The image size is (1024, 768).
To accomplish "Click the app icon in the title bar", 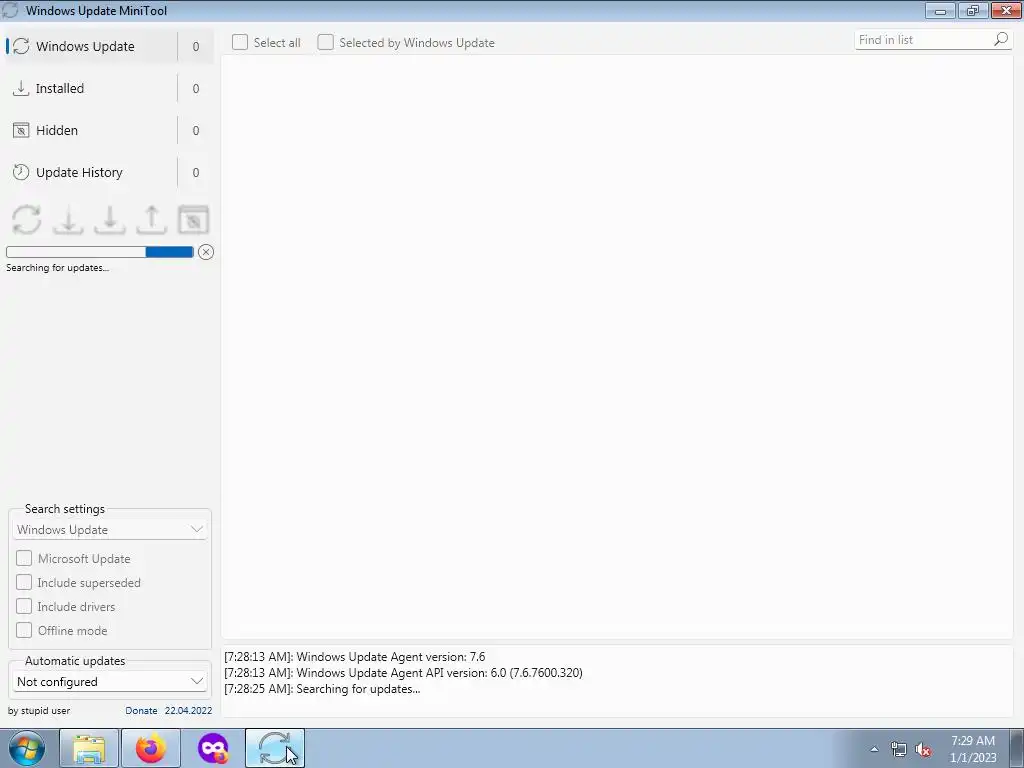I will (x=10, y=10).
